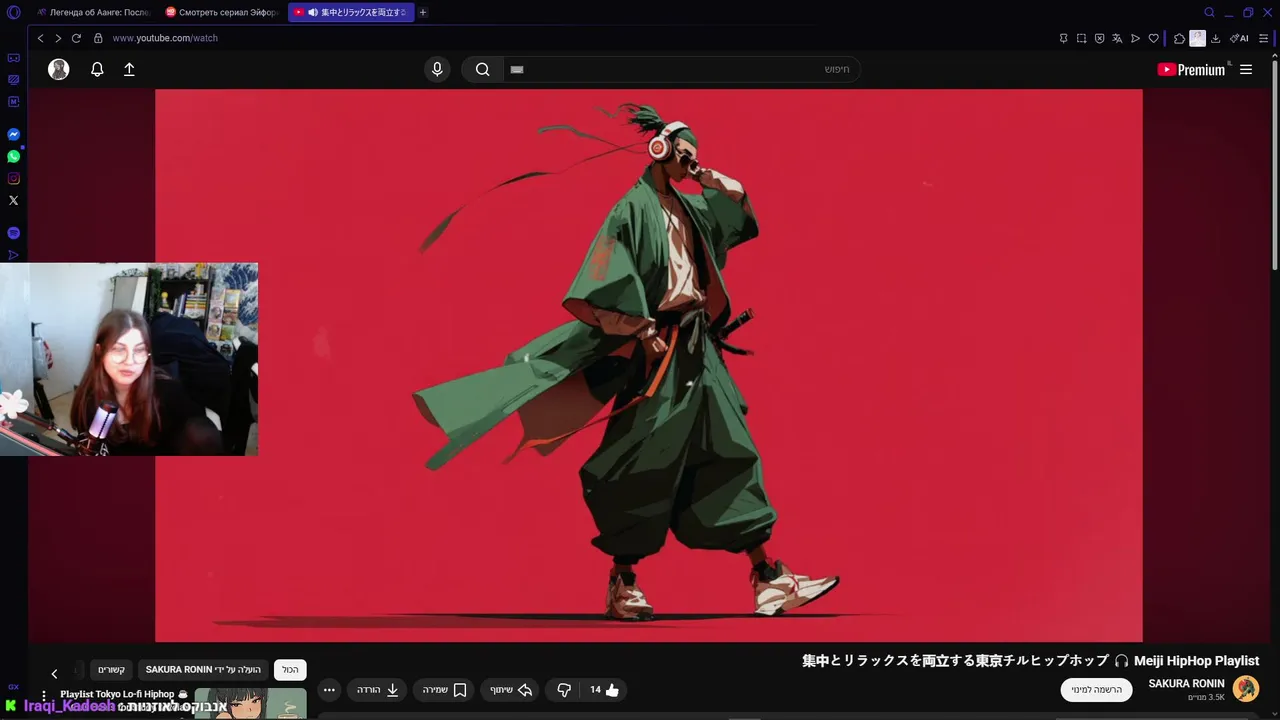Open the YouTube hamburger guide menu
This screenshot has width=1280, height=720.
(x=1246, y=69)
